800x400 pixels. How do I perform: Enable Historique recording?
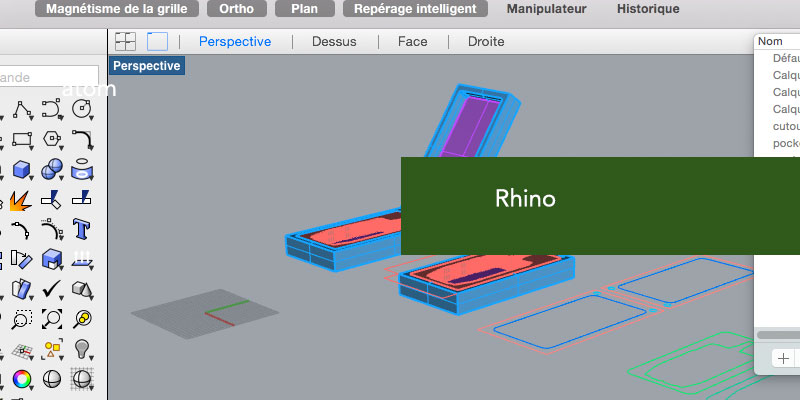[x=648, y=9]
